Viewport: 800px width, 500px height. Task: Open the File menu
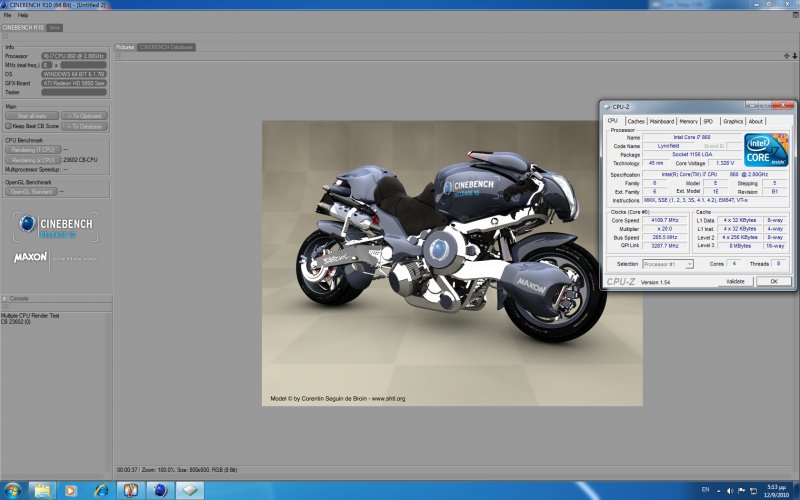[x=7, y=15]
